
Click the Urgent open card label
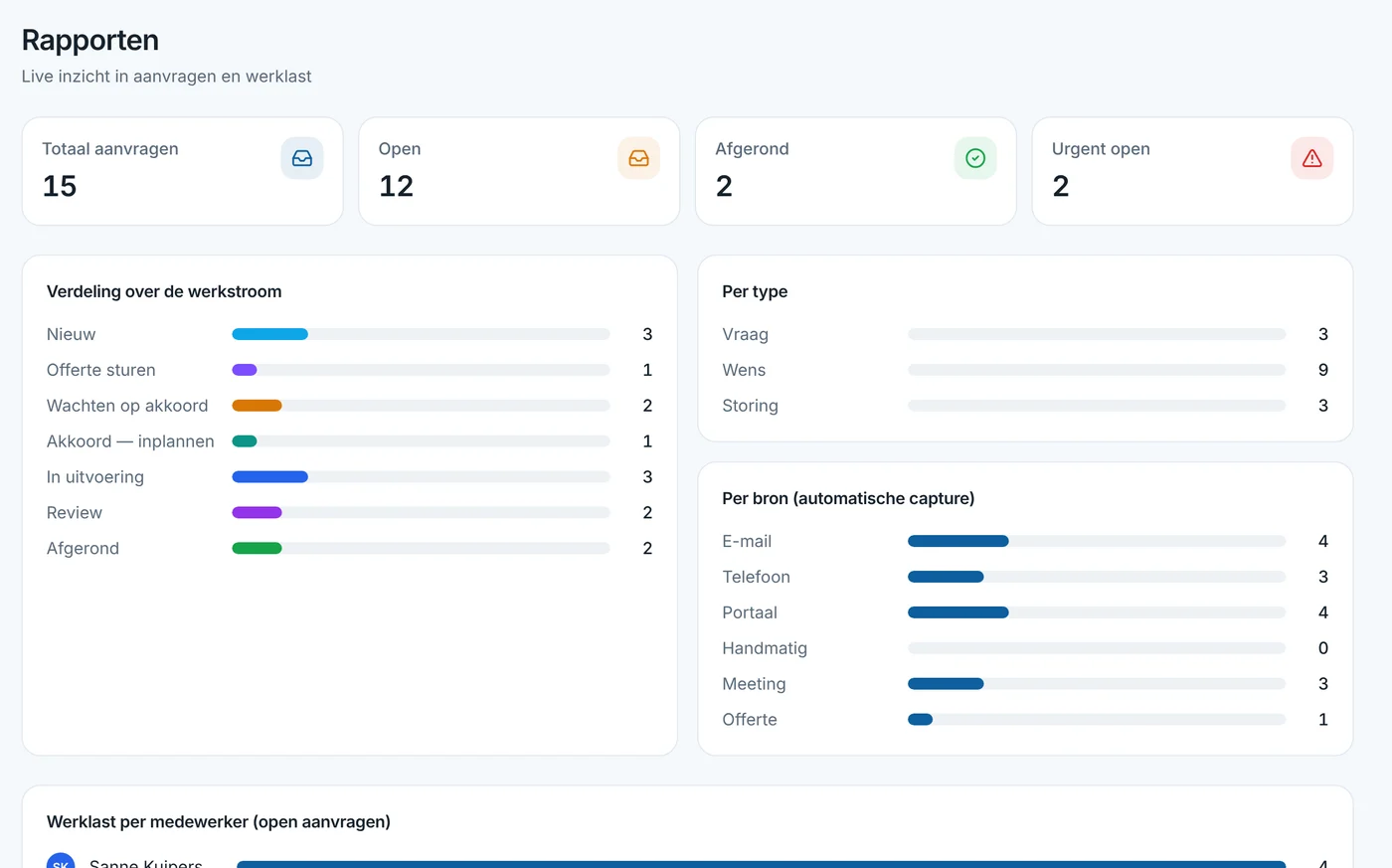coord(1101,149)
